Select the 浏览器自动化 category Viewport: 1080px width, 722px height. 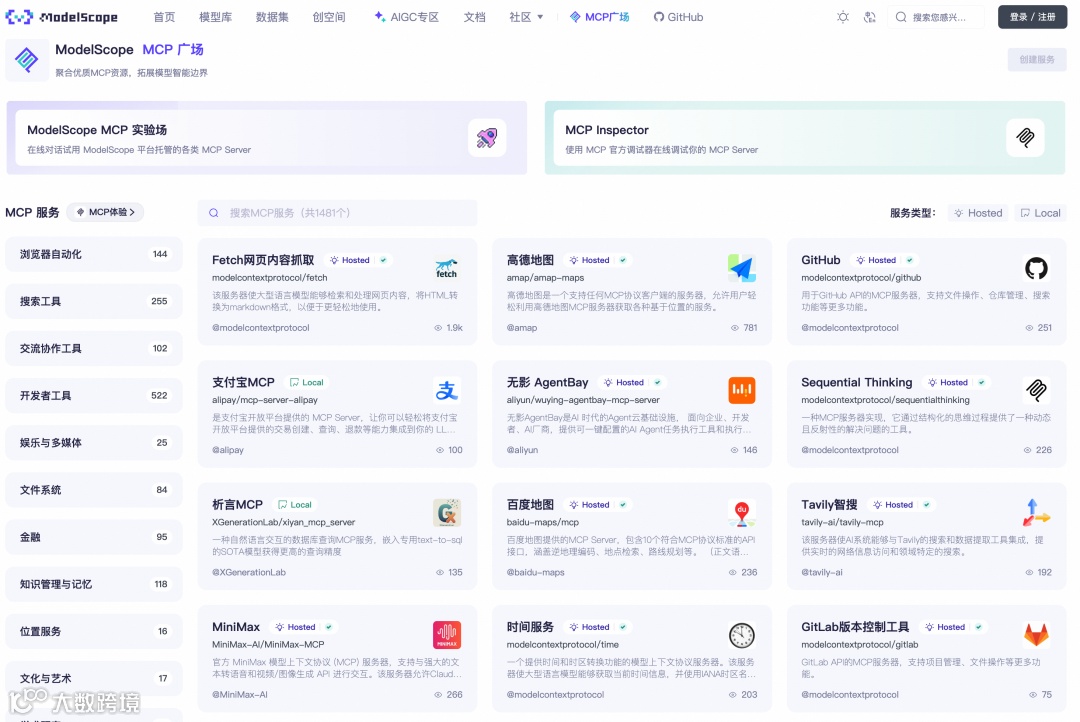tap(94, 254)
